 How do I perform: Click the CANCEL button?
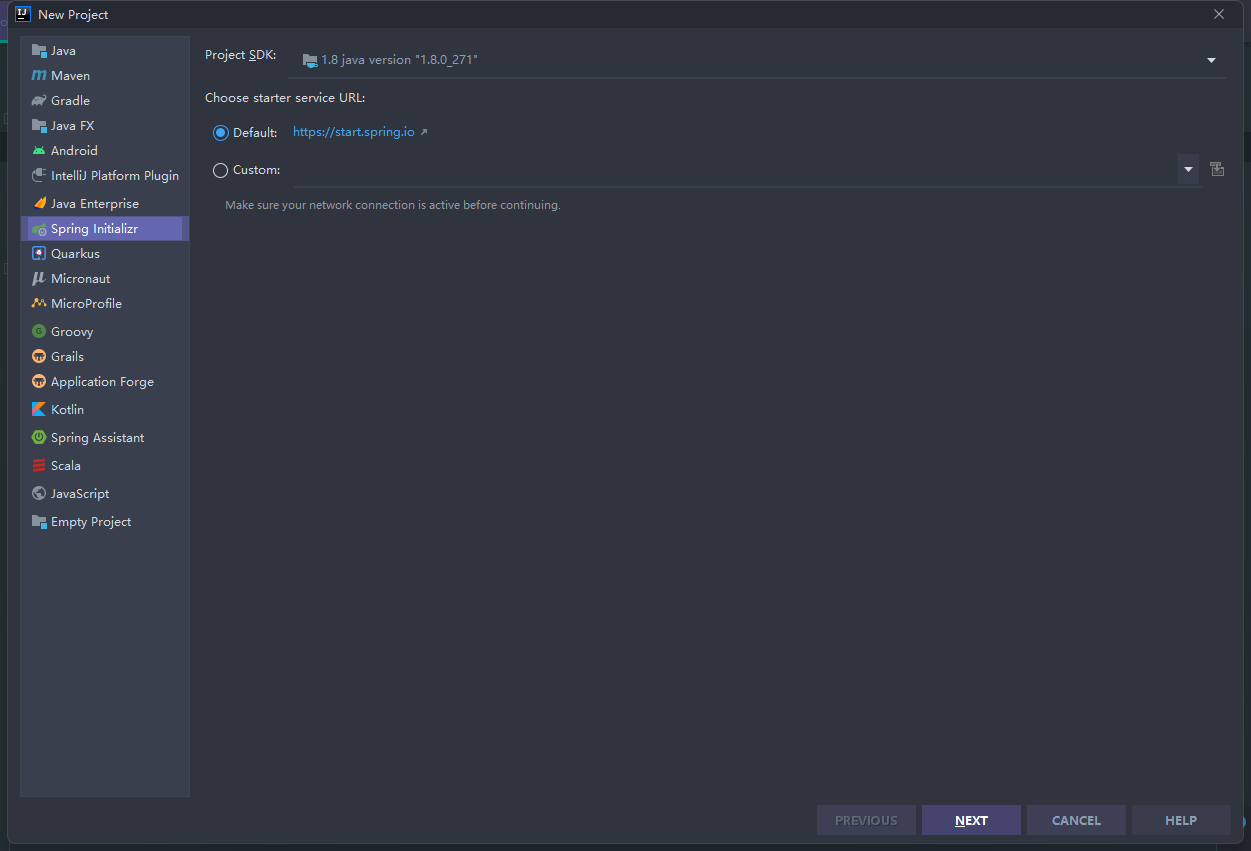[1076, 820]
